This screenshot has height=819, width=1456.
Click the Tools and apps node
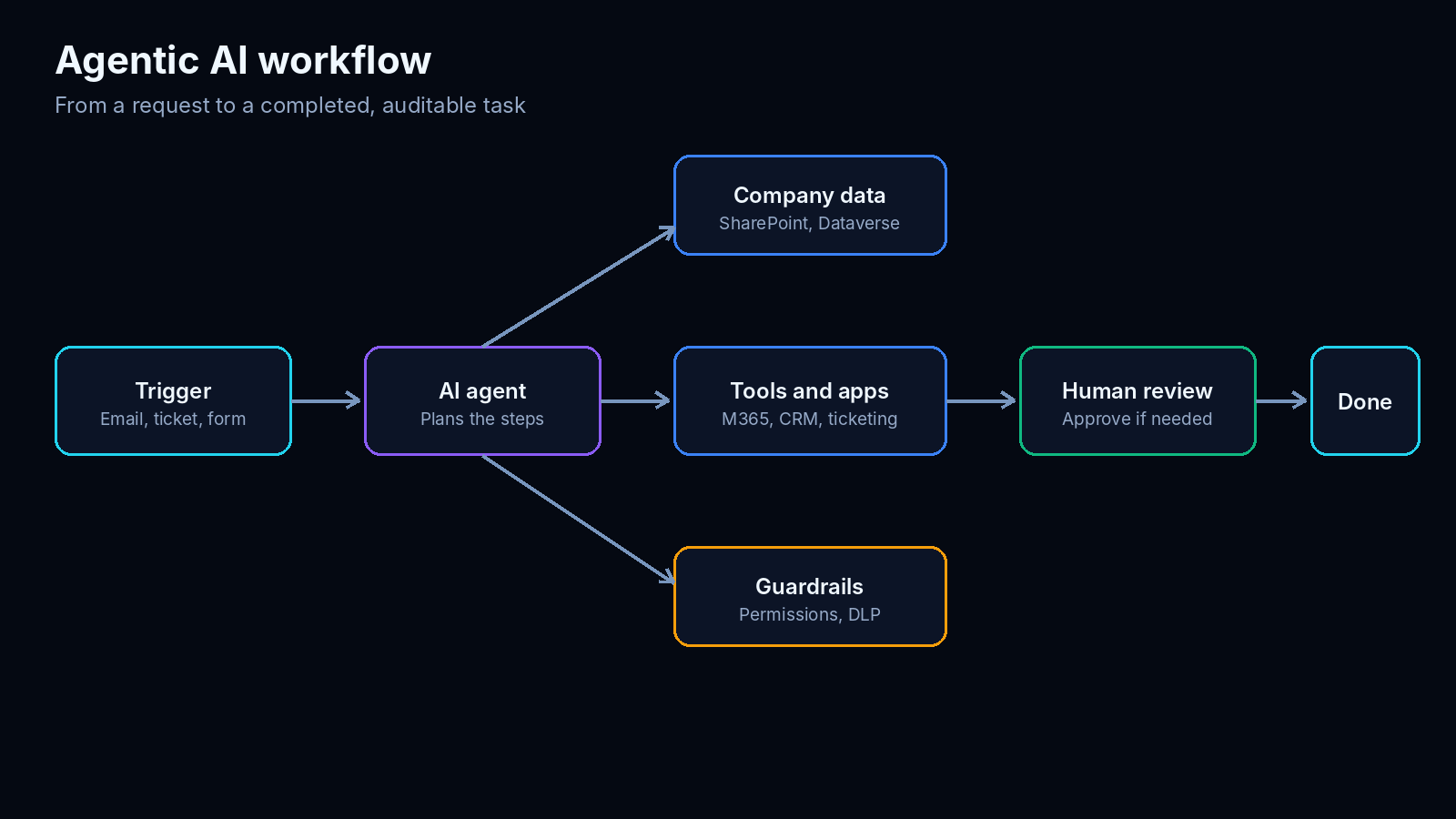(810, 400)
